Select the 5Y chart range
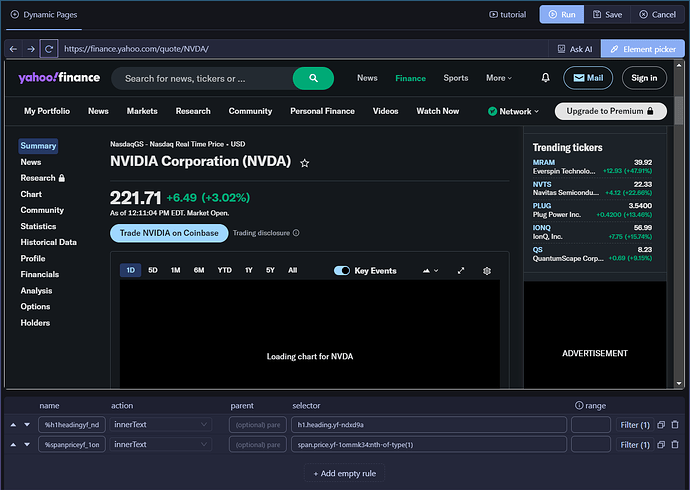 coord(270,270)
